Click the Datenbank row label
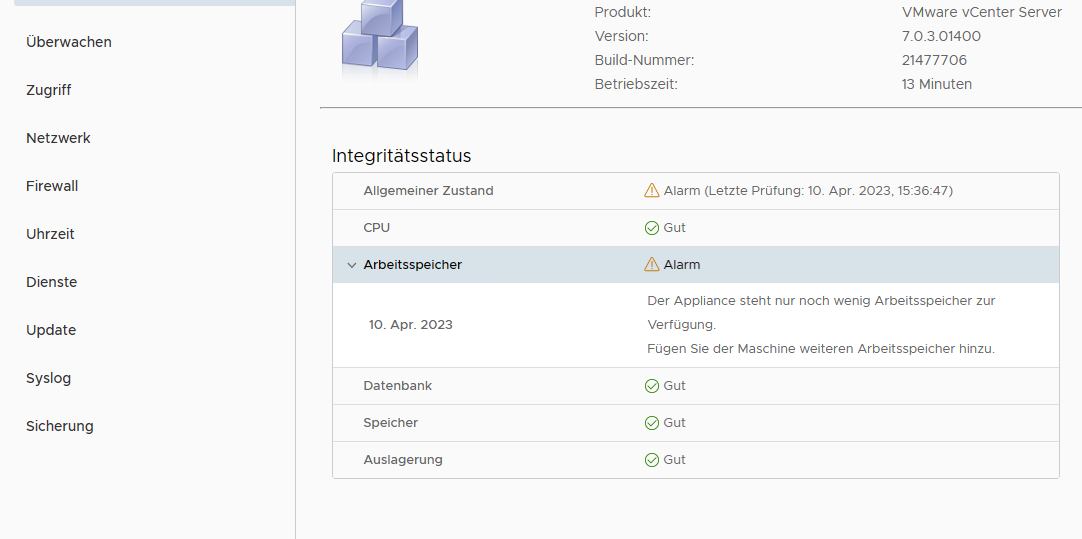This screenshot has height=539, width=1082. pos(398,386)
